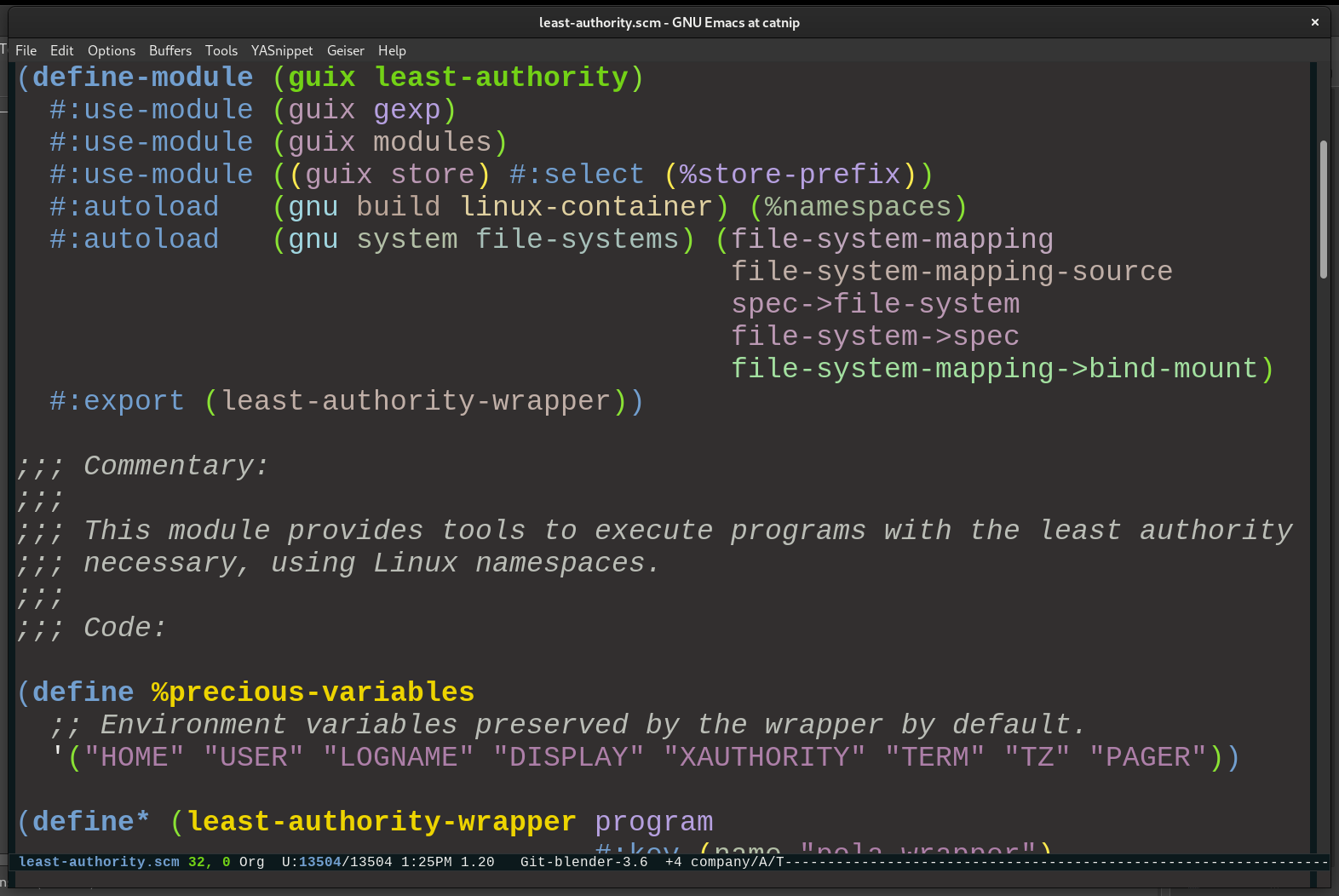Click the Commentary: comment heading
This screenshot has width=1339, height=896.
(175, 466)
